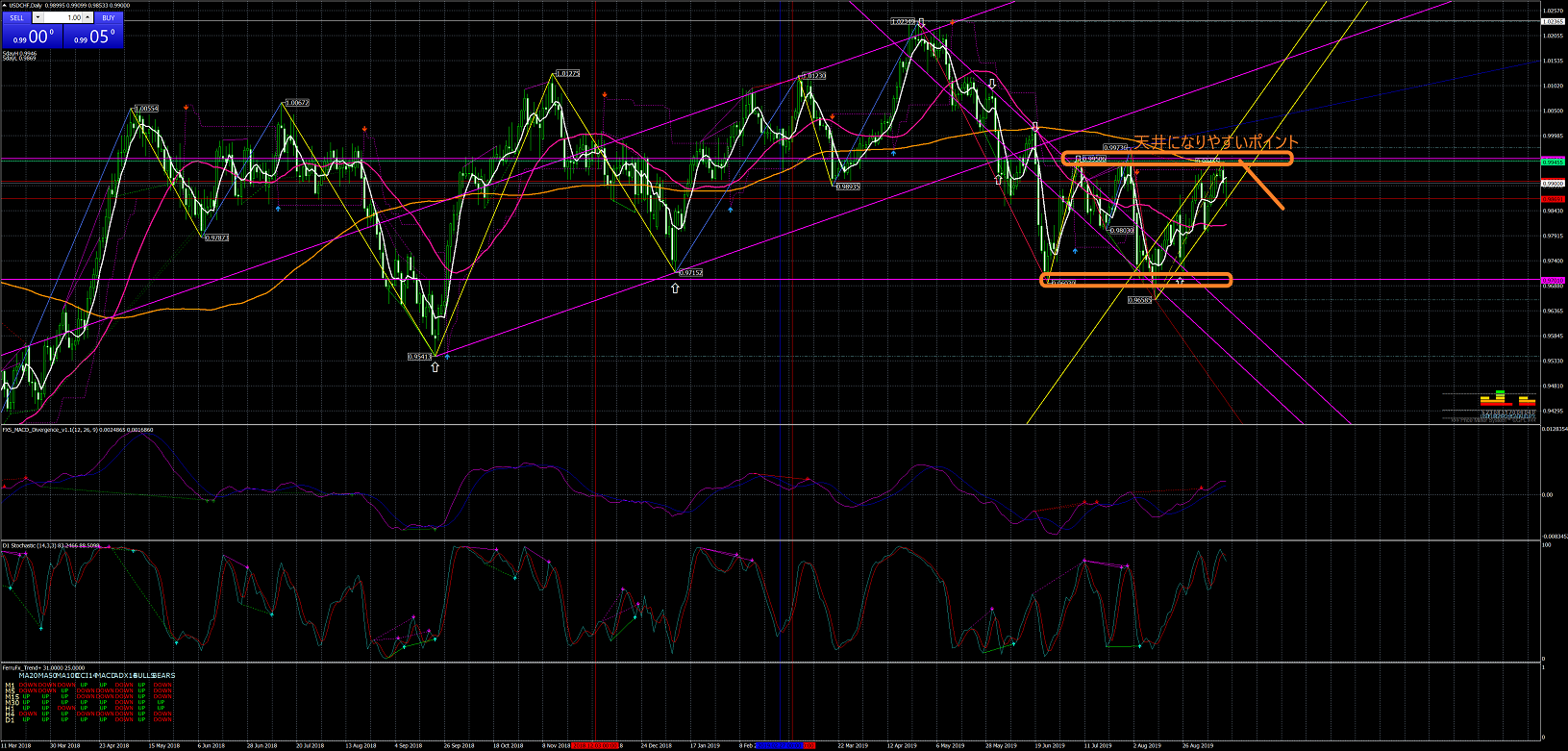Click the 0.99 05 buy price tile
The image size is (1568, 751).
93,37
